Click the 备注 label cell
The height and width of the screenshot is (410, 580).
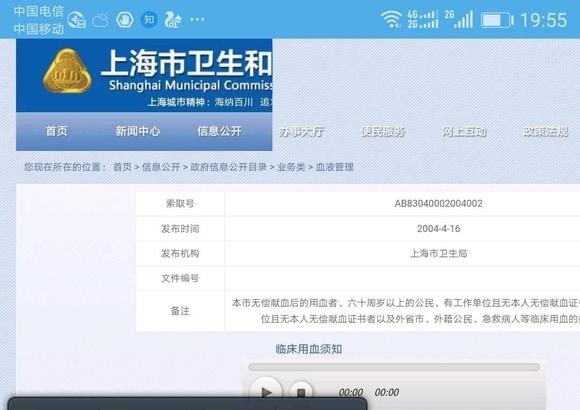(x=180, y=311)
